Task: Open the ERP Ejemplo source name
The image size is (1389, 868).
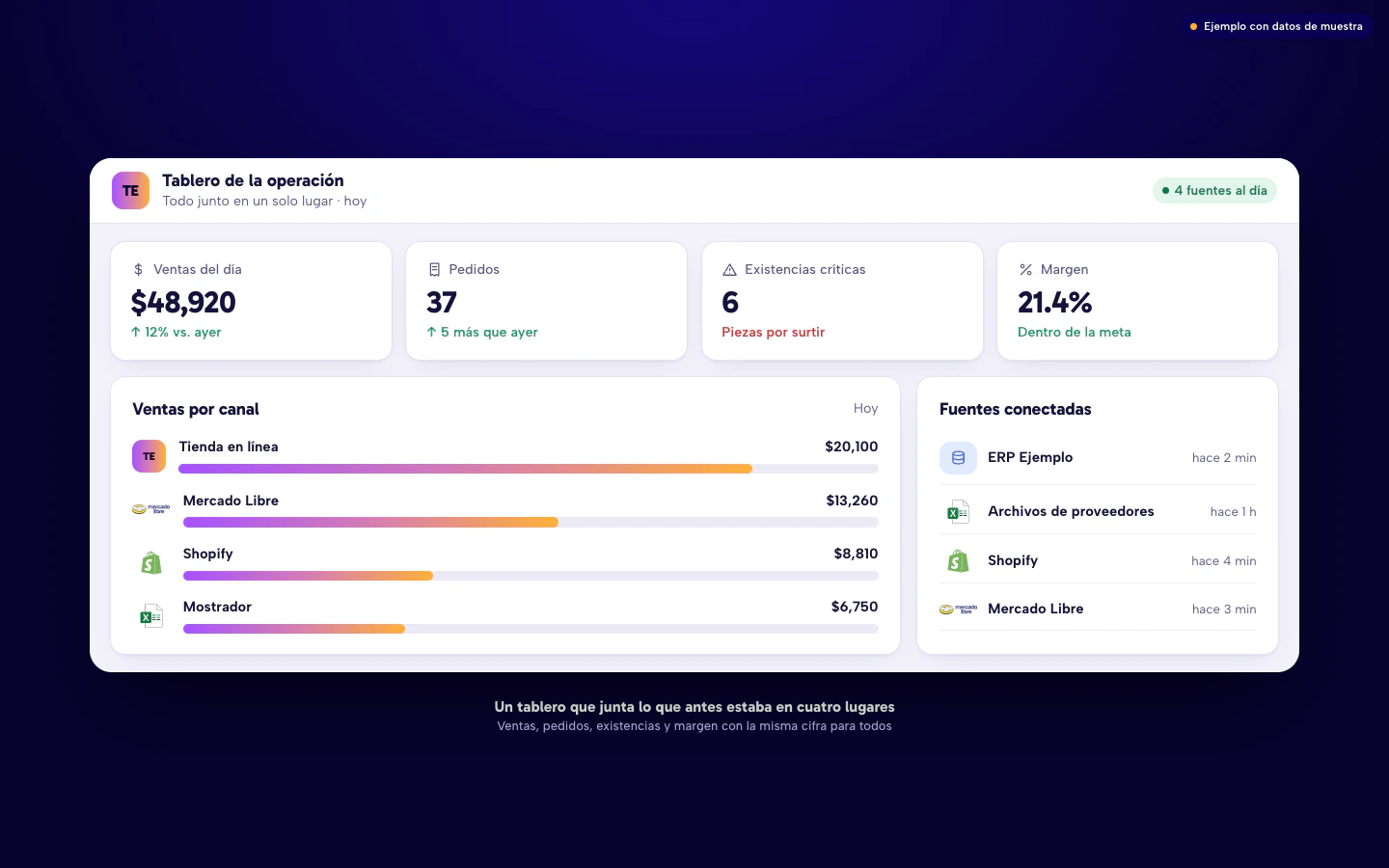Action: (x=1030, y=458)
